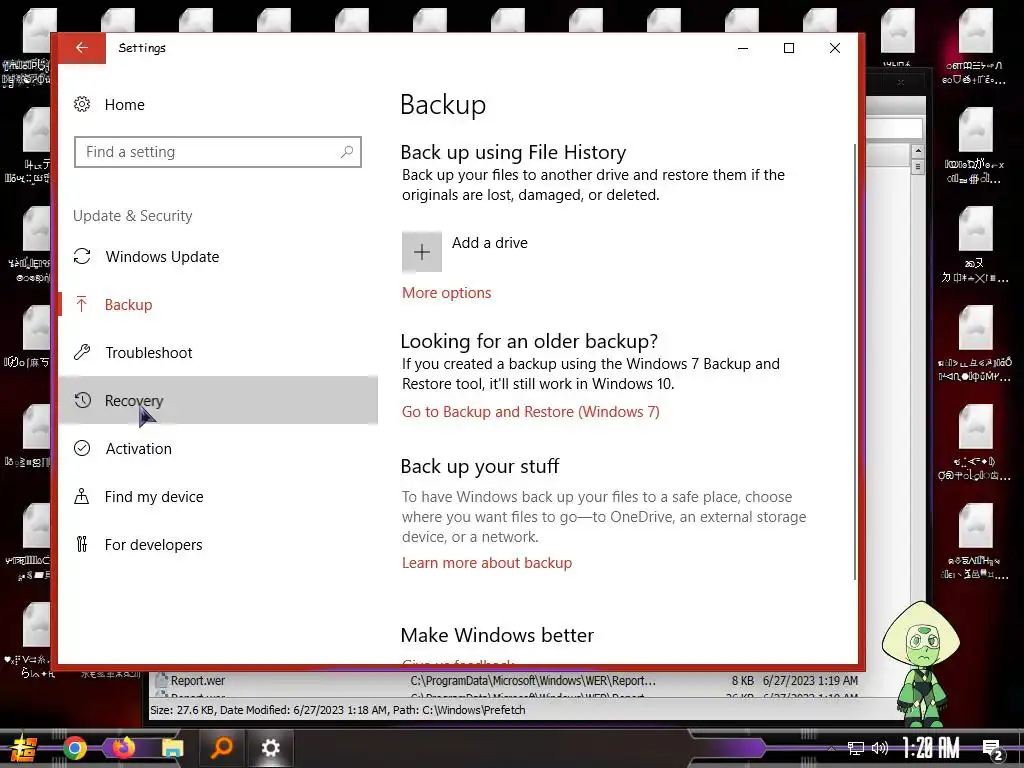The width and height of the screenshot is (1024, 768).
Task: Click the search magnifier in settings box
Action: coord(347,152)
